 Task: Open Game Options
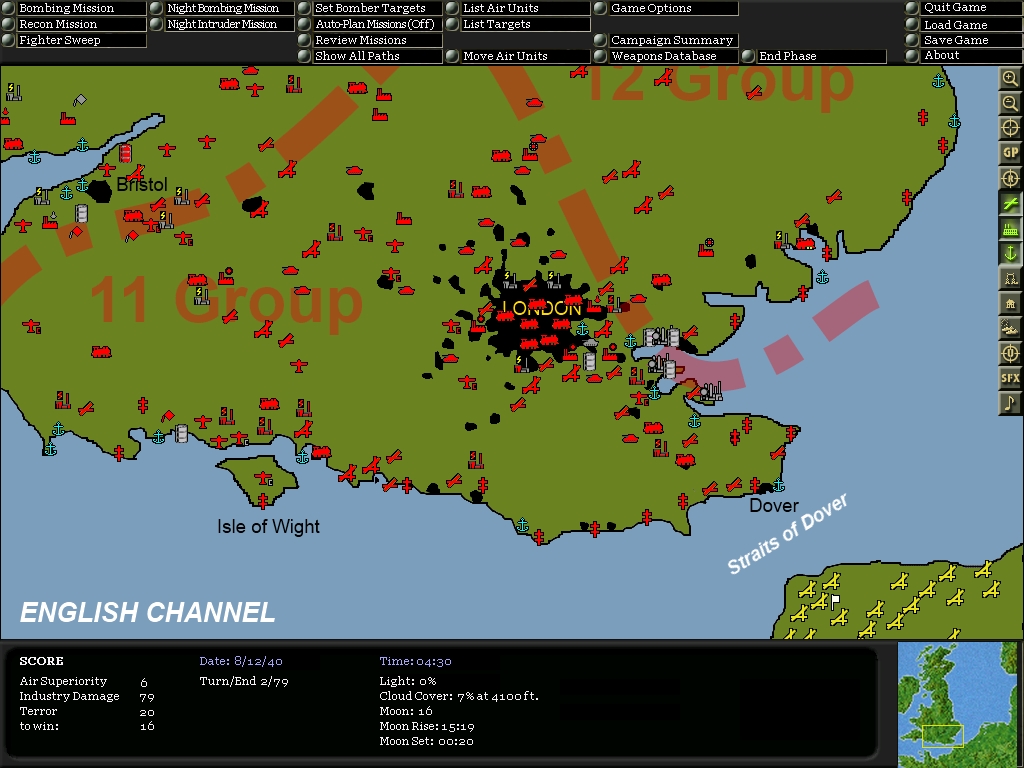[666, 8]
